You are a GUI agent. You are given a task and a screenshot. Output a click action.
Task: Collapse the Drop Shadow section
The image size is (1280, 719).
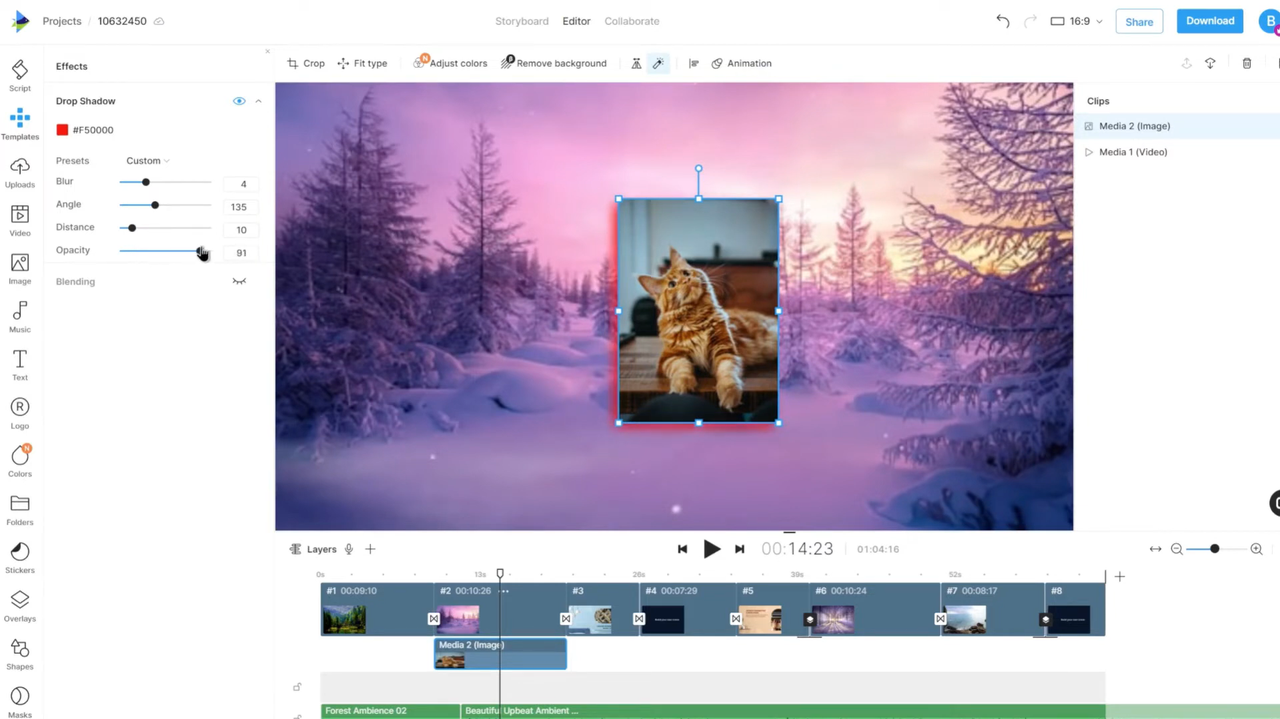[258, 101]
